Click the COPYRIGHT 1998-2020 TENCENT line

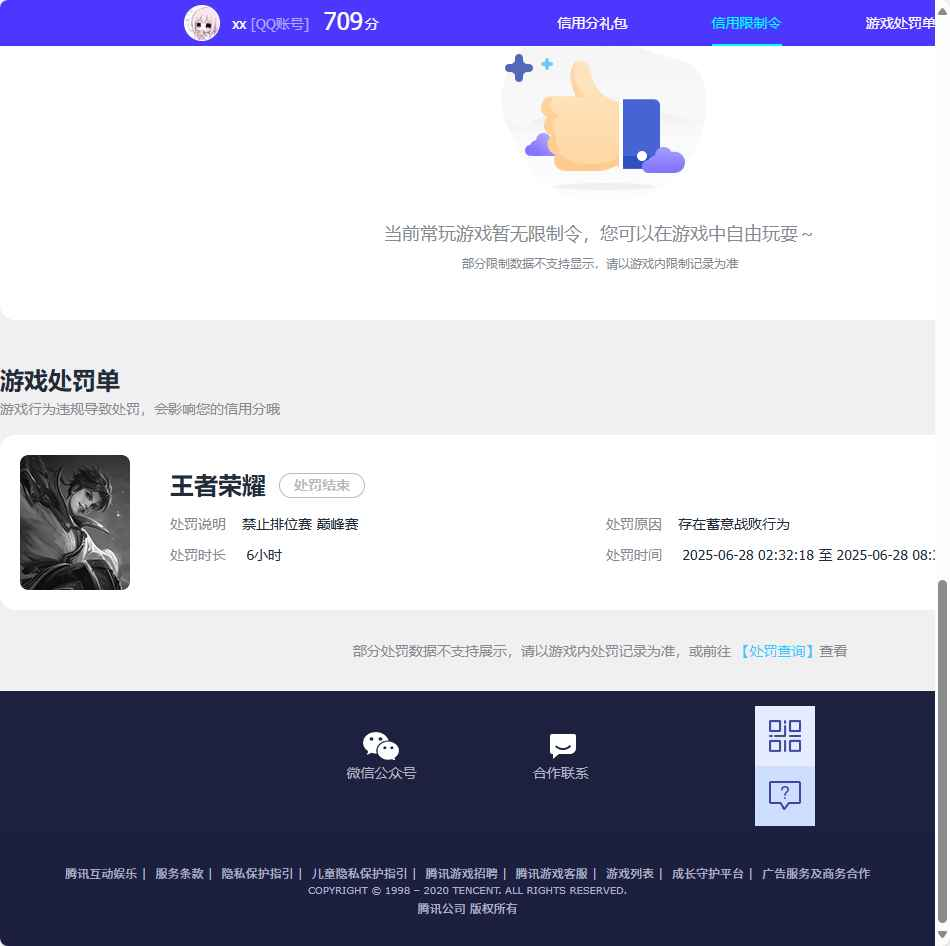(x=467, y=891)
